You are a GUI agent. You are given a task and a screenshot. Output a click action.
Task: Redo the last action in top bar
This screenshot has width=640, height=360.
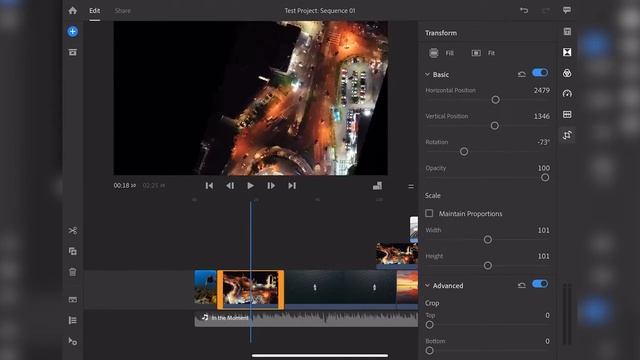point(545,11)
